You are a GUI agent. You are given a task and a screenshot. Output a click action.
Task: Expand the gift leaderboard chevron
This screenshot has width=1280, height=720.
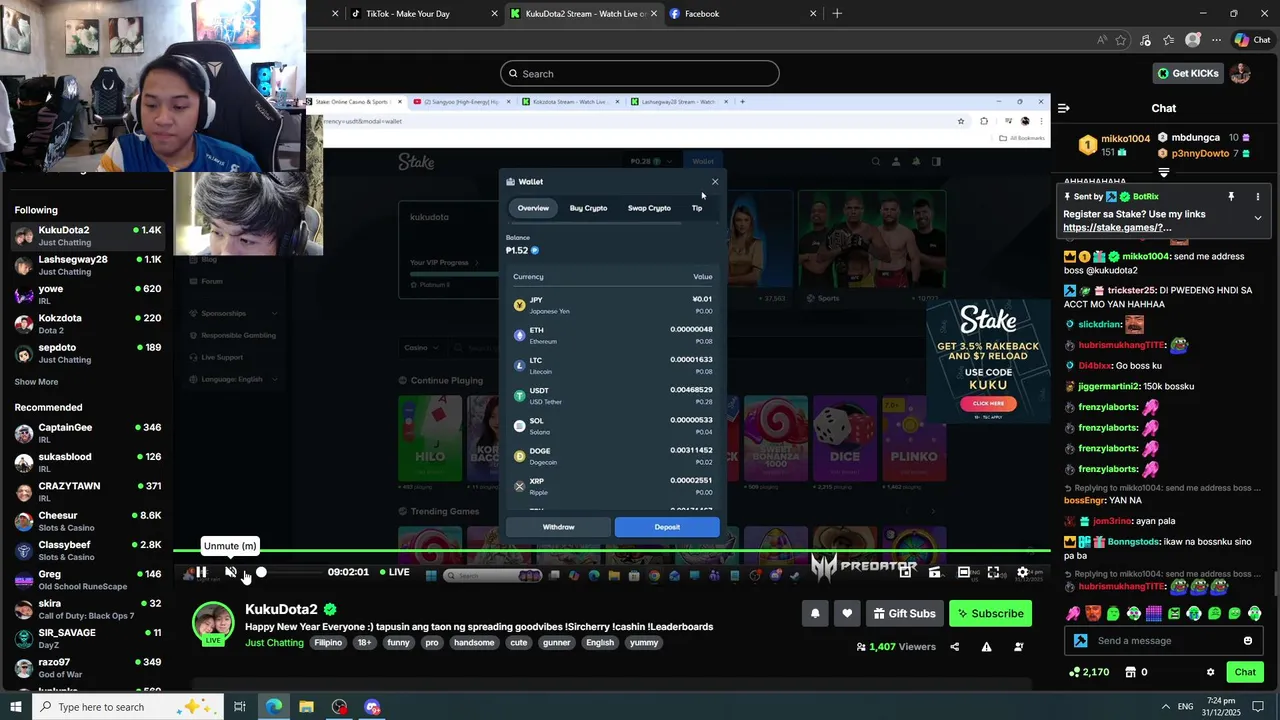1163,172
